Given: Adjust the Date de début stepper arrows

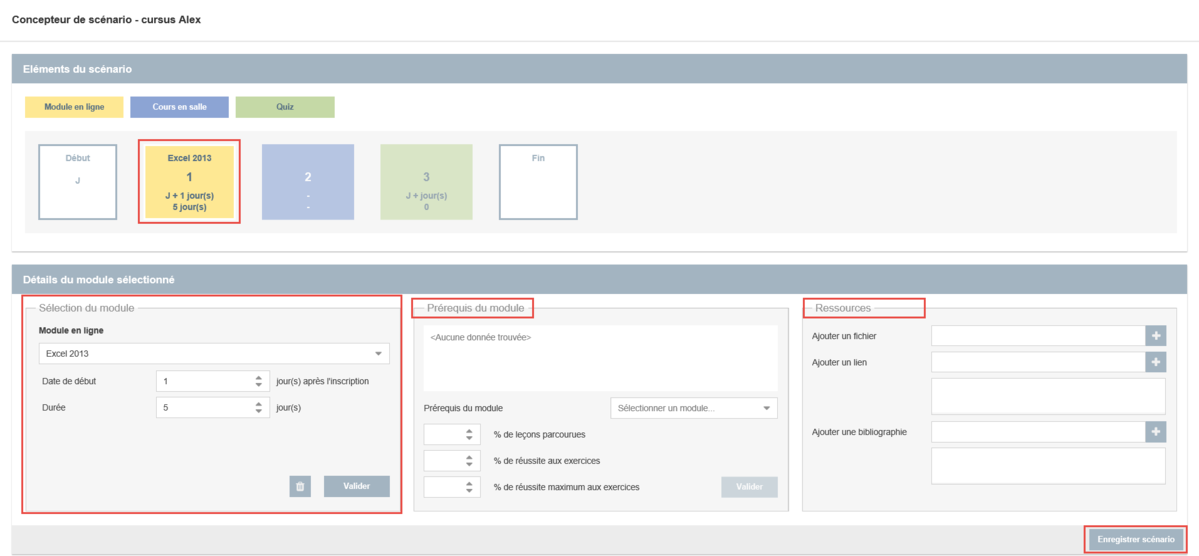Looking at the screenshot, I should [x=258, y=381].
